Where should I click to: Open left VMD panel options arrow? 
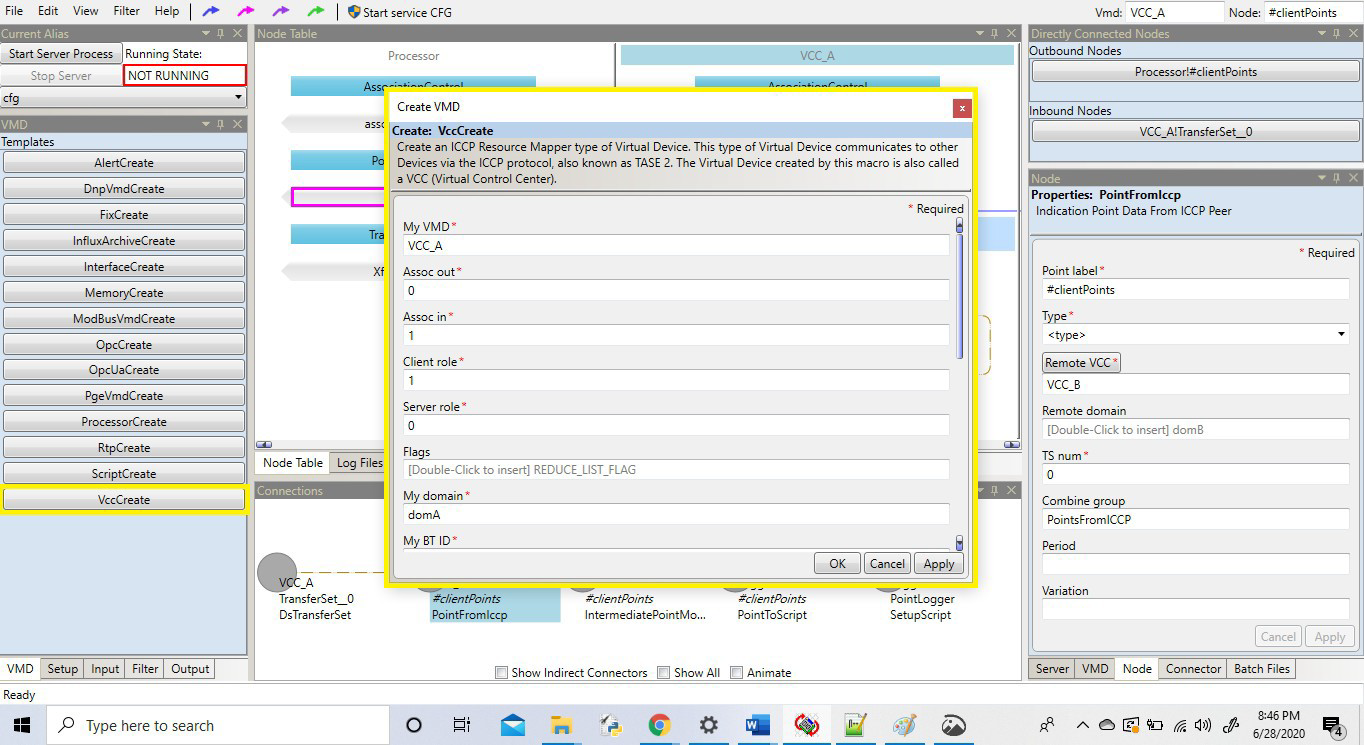click(x=205, y=124)
